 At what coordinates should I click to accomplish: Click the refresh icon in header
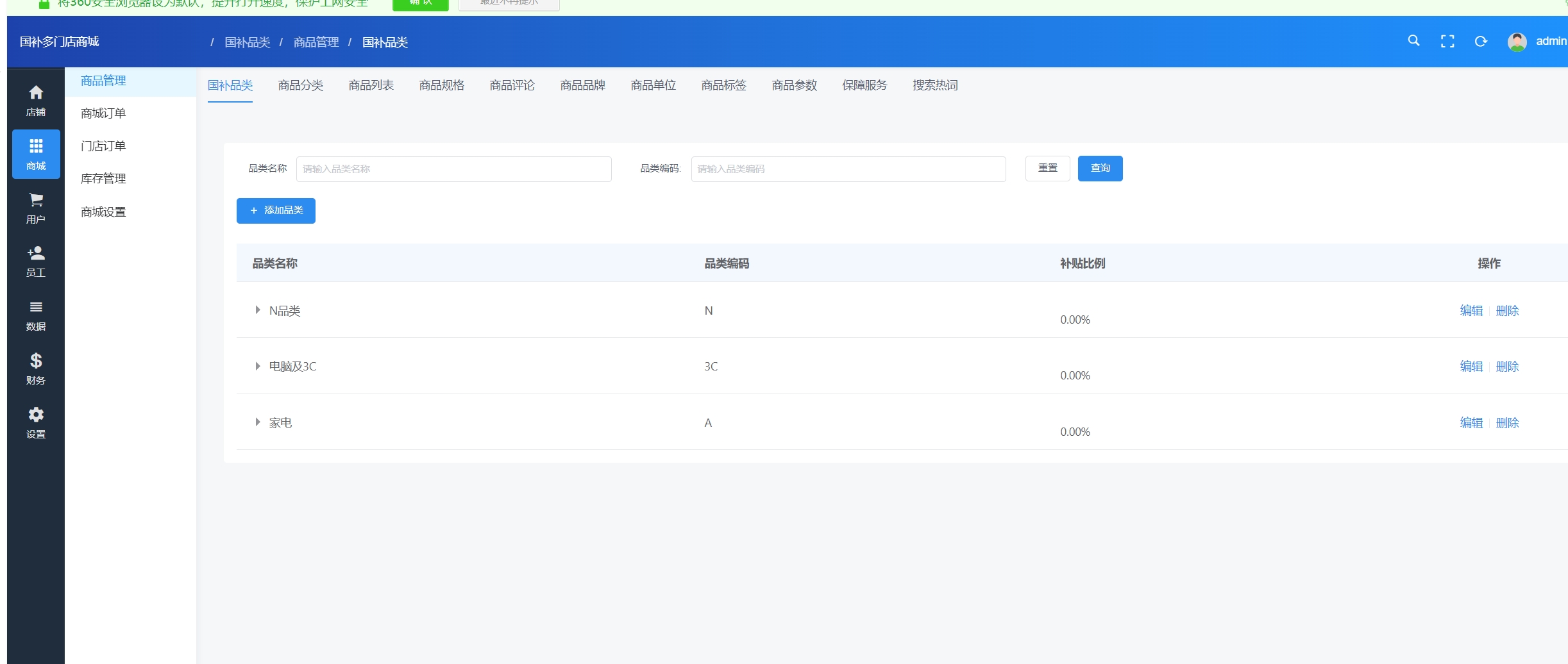point(1481,42)
